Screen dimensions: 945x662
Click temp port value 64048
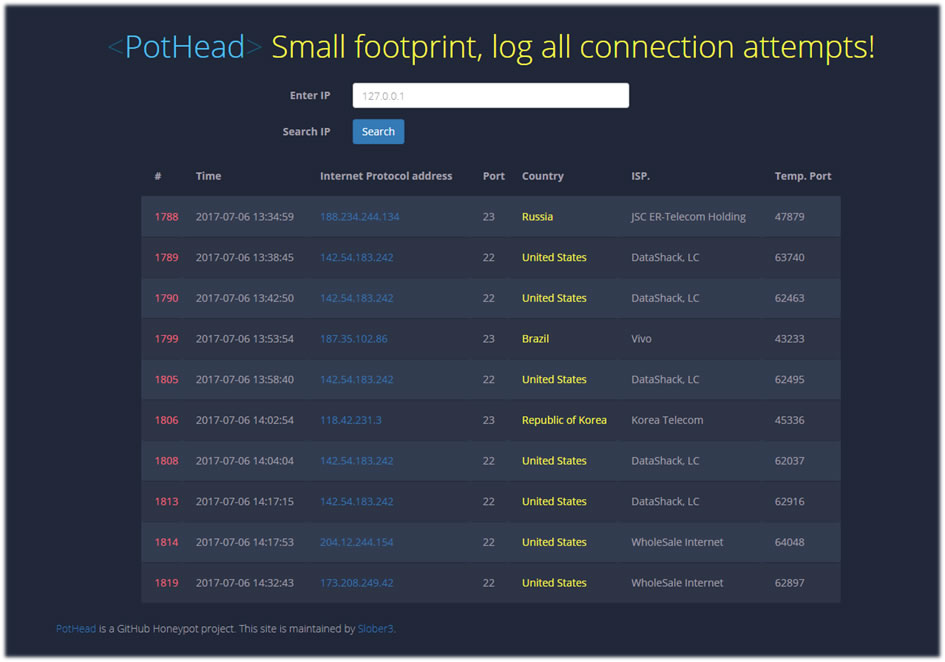point(790,542)
